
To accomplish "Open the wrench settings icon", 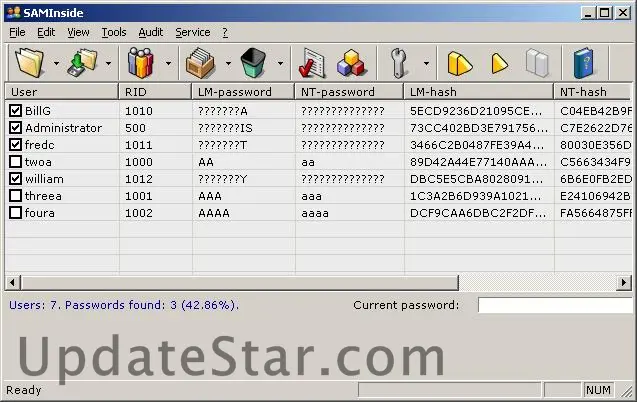I will pyautogui.click(x=399, y=63).
